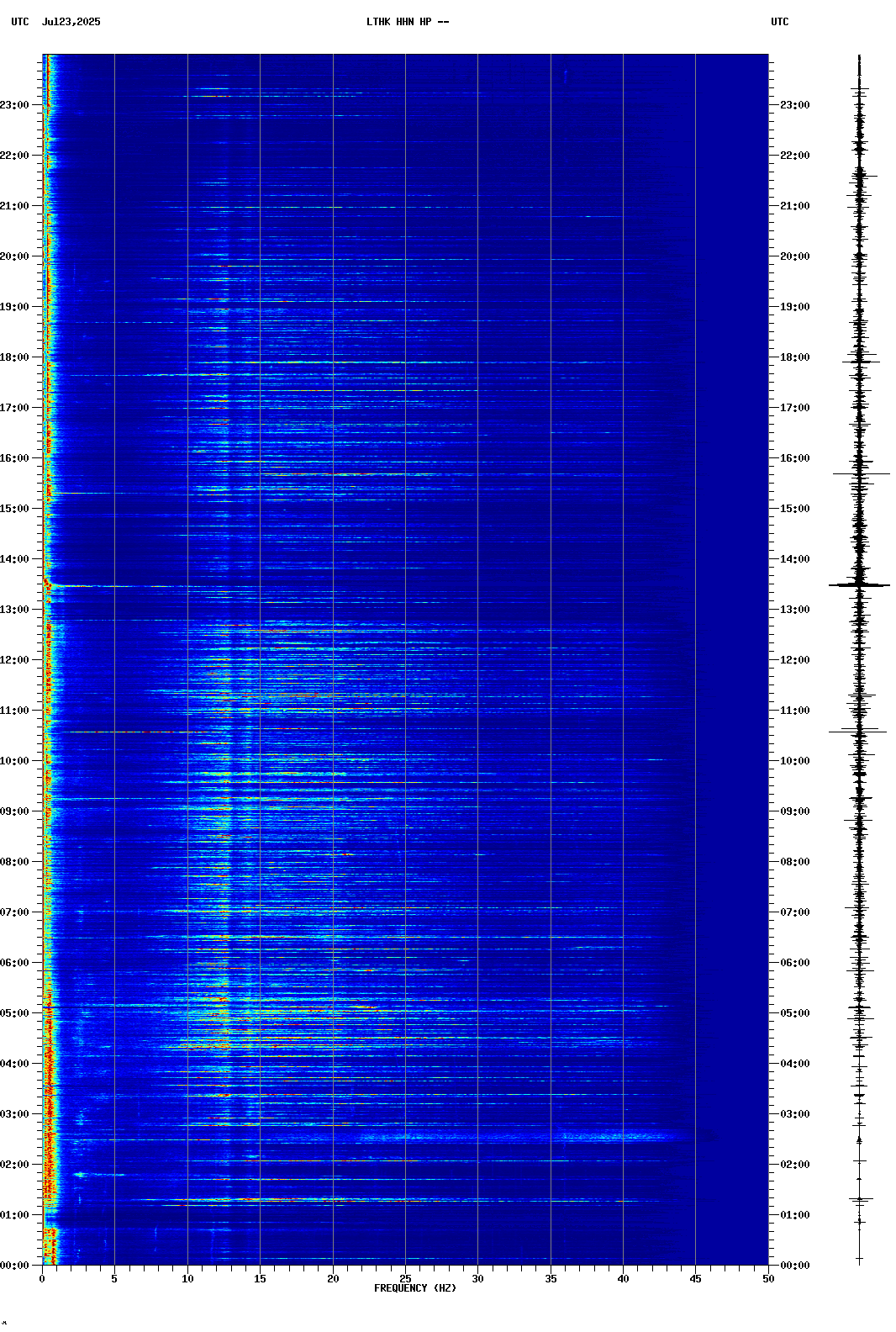Click '20:00' on the right time axis
Viewport: 896px width, 1332px height.
pyautogui.click(x=795, y=256)
